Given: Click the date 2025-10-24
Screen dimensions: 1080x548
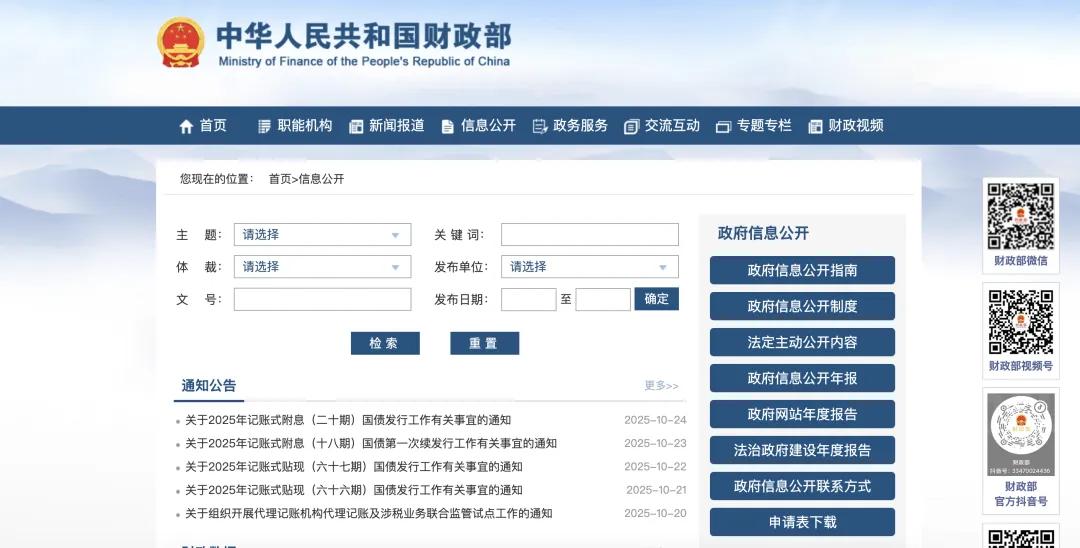Looking at the screenshot, I should click(655, 420).
